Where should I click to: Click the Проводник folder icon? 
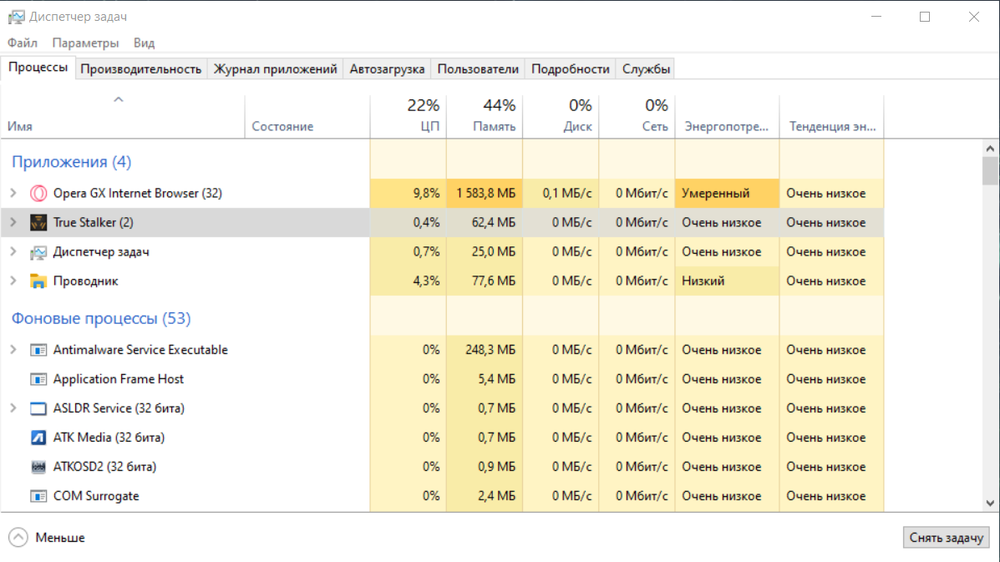pos(38,281)
